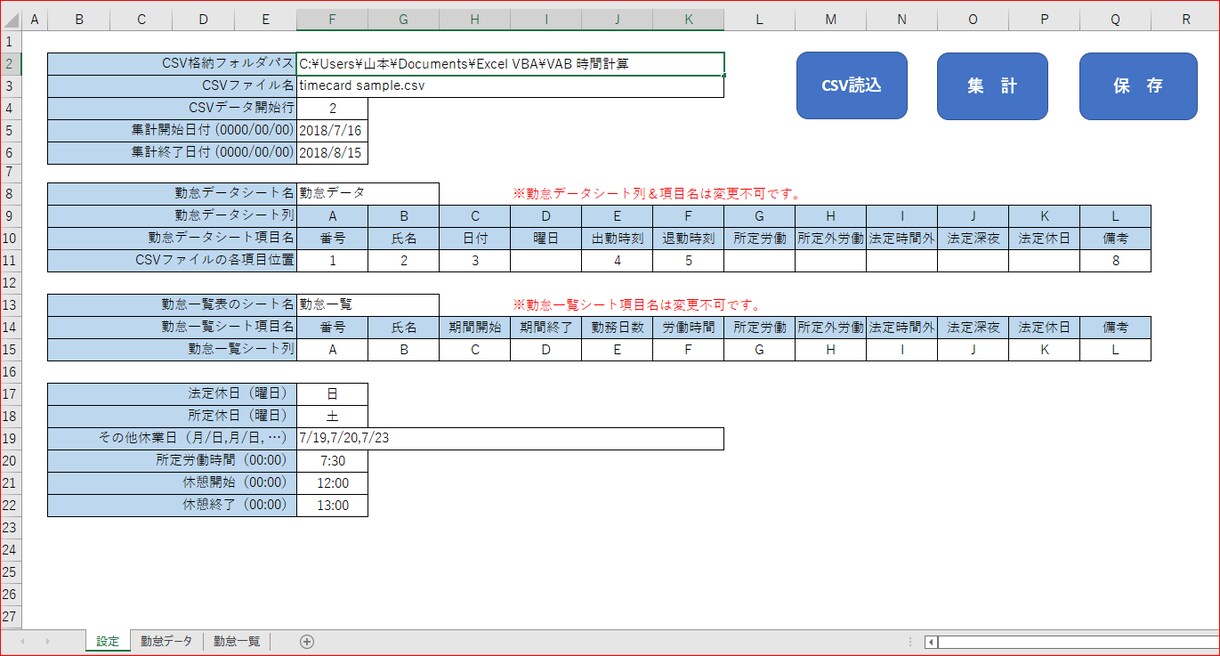Open the 勤怠一覧 sheet tab
Screen dimensions: 1220x656
coord(237,641)
